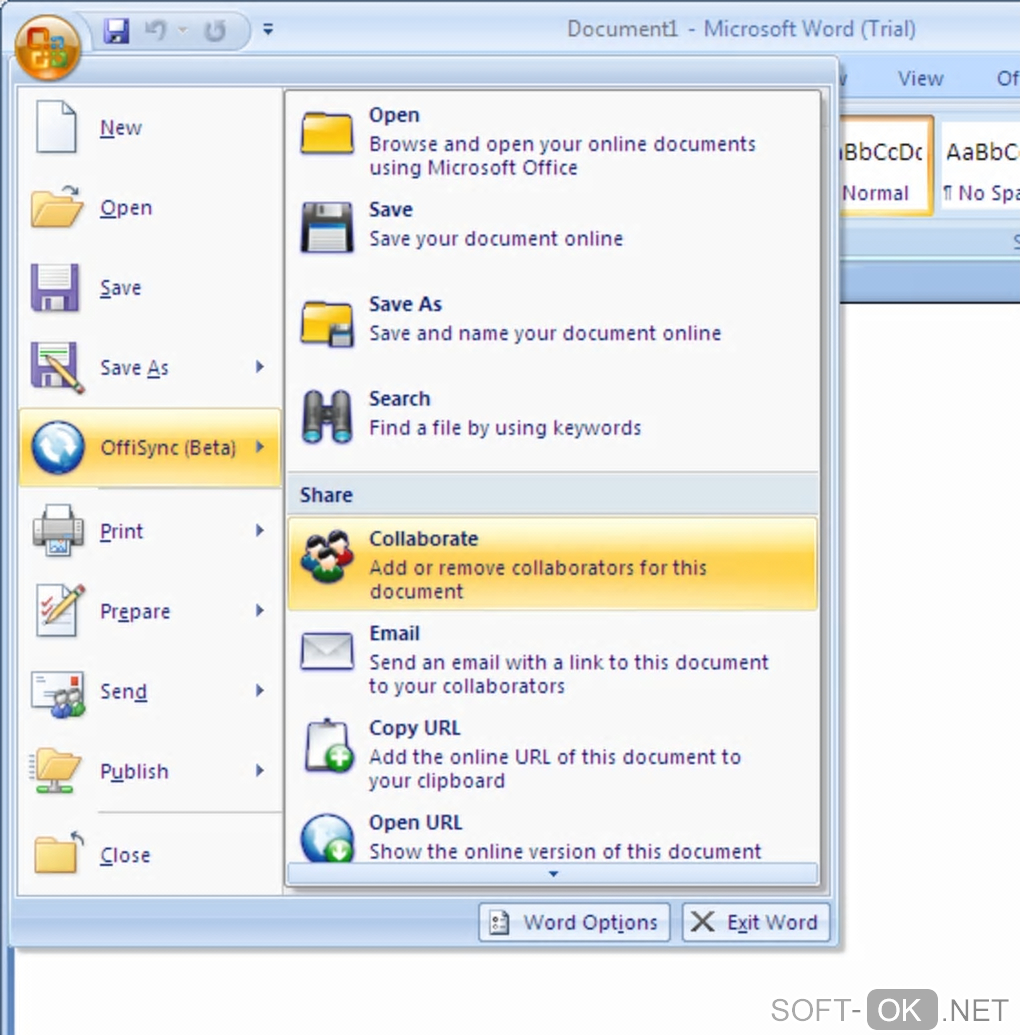The width and height of the screenshot is (1020, 1035).
Task: Click the Copy URL clipboard icon
Action: point(328,745)
